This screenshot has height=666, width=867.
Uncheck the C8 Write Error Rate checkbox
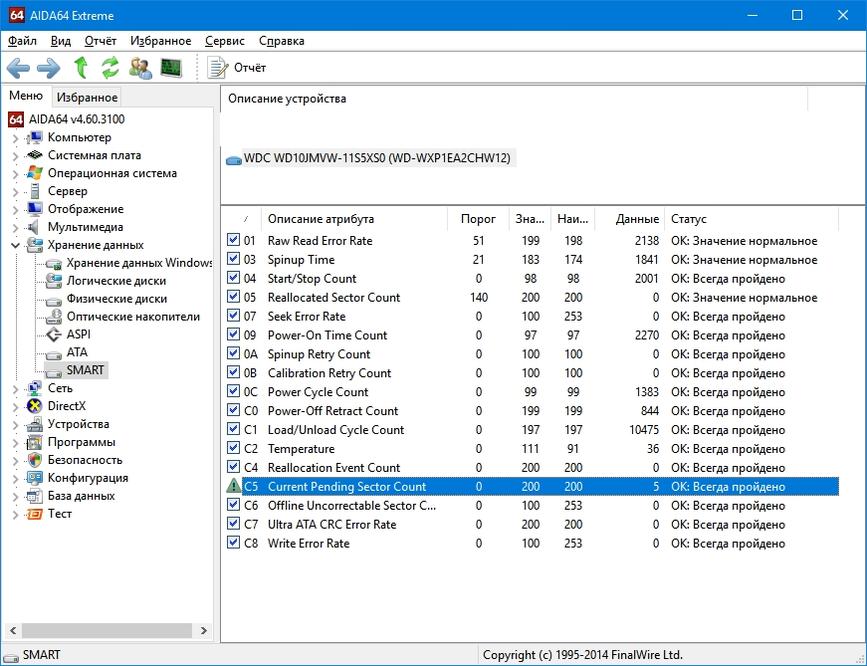click(233, 543)
